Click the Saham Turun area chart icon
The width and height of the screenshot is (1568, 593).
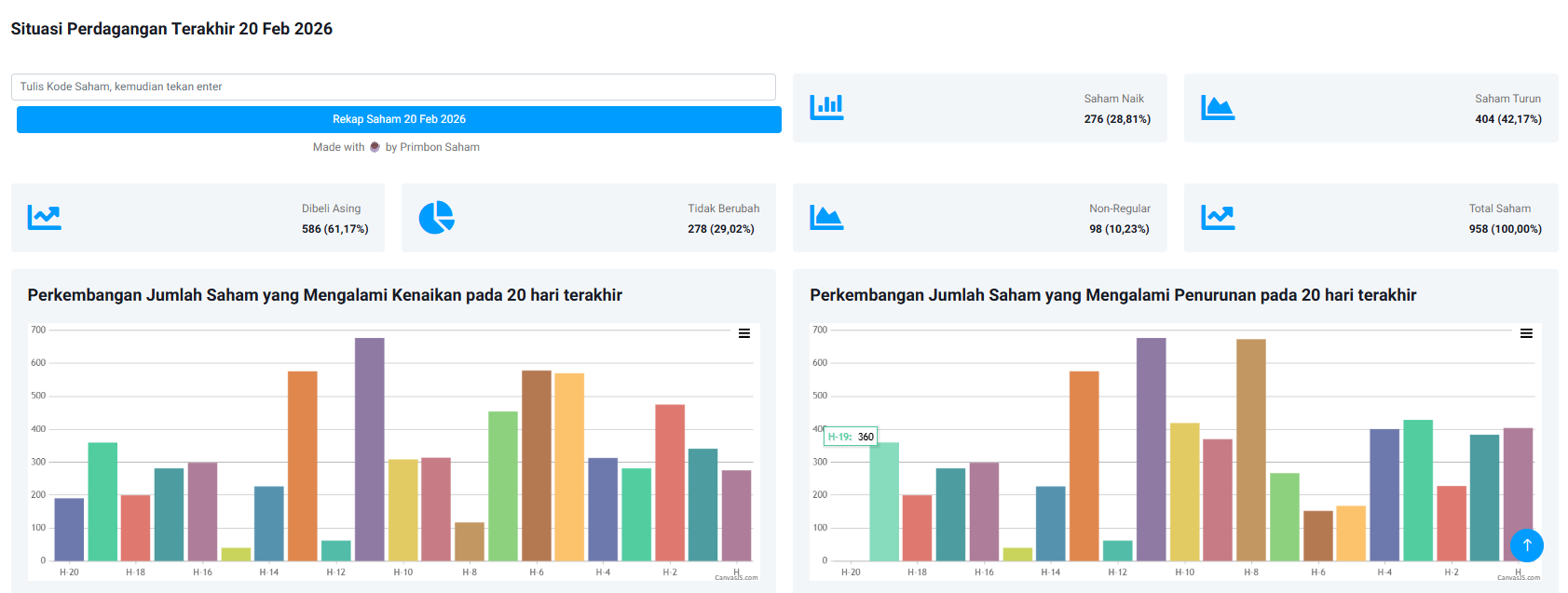pos(1217,107)
